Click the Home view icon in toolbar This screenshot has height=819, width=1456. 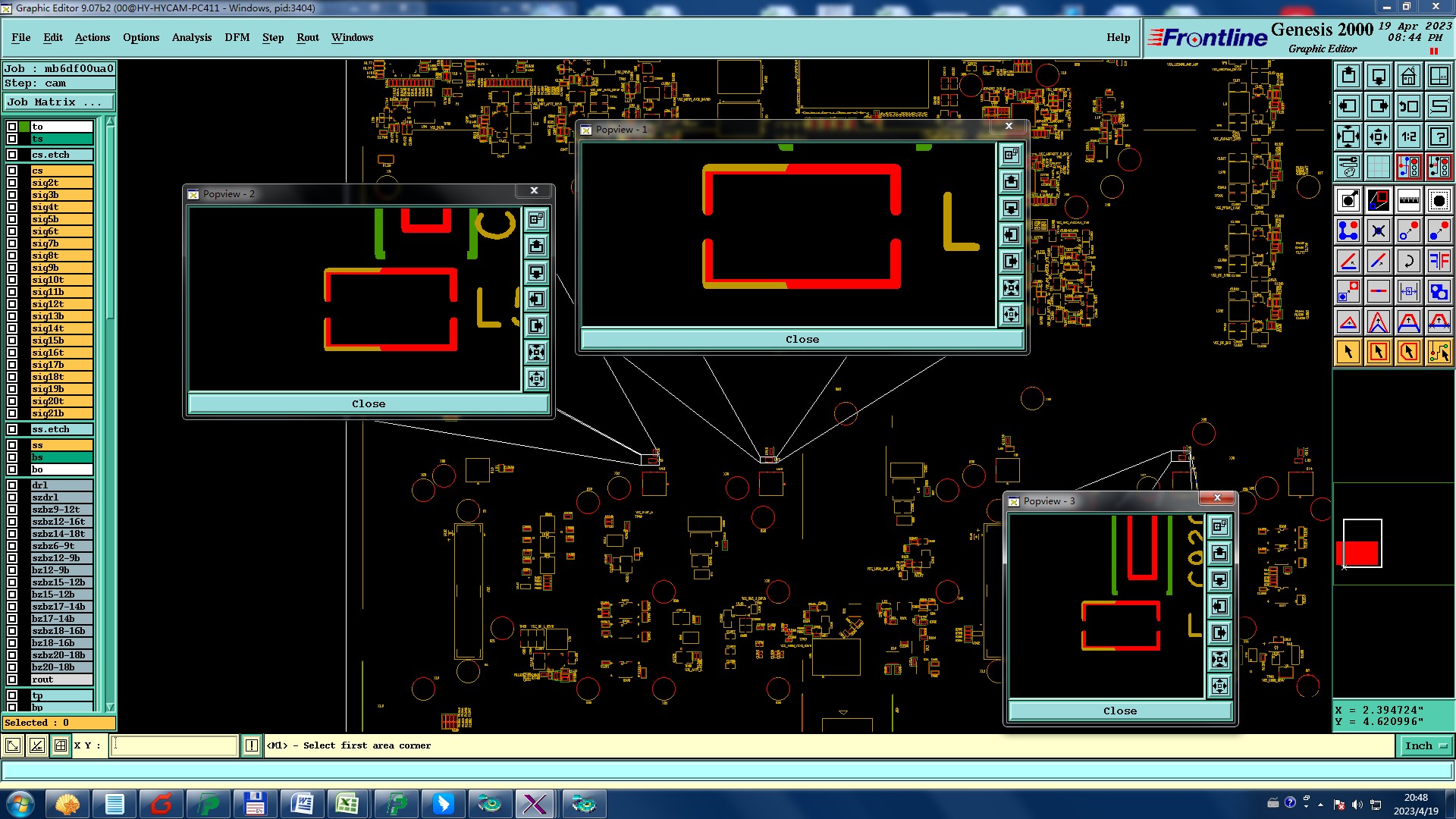pyautogui.click(x=1408, y=76)
